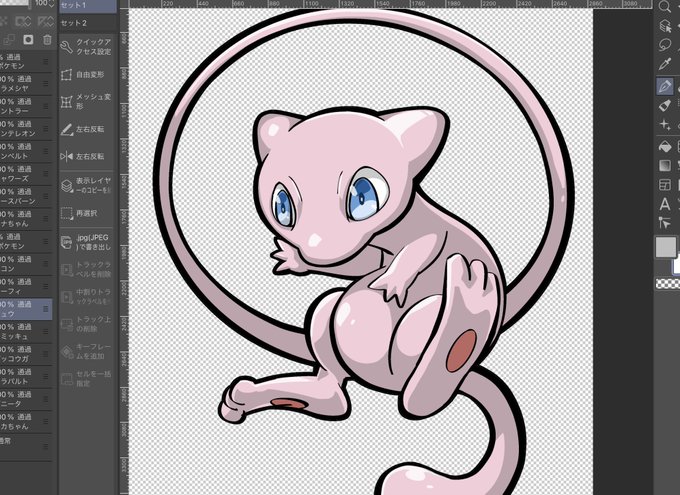
Task: Select the ントラー layer row
Action: tap(26, 106)
